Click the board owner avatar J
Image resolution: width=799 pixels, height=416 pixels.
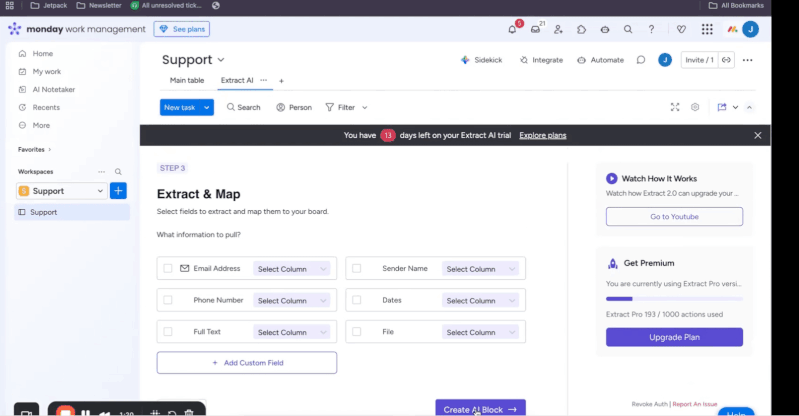[x=664, y=60]
